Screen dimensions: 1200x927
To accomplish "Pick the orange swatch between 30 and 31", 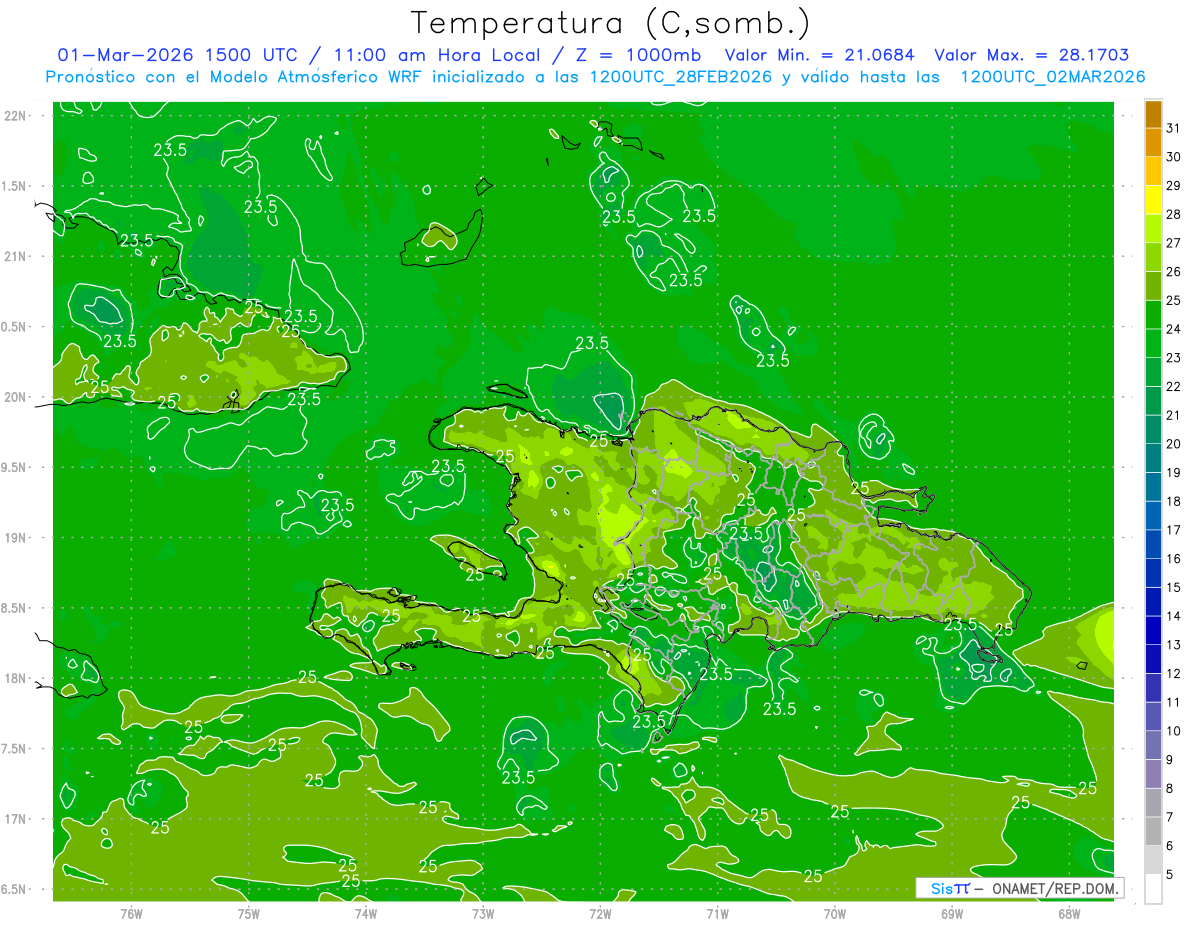I will click(1153, 142).
